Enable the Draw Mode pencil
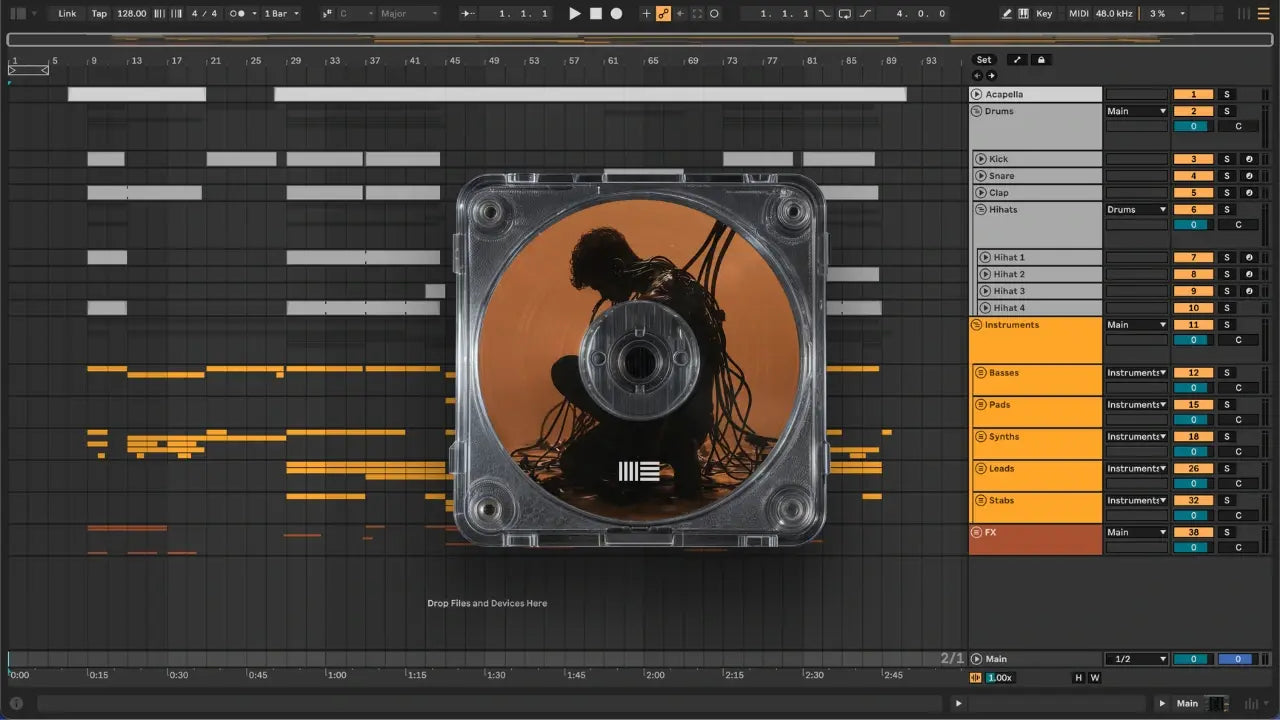The height and width of the screenshot is (720, 1280). [1007, 14]
